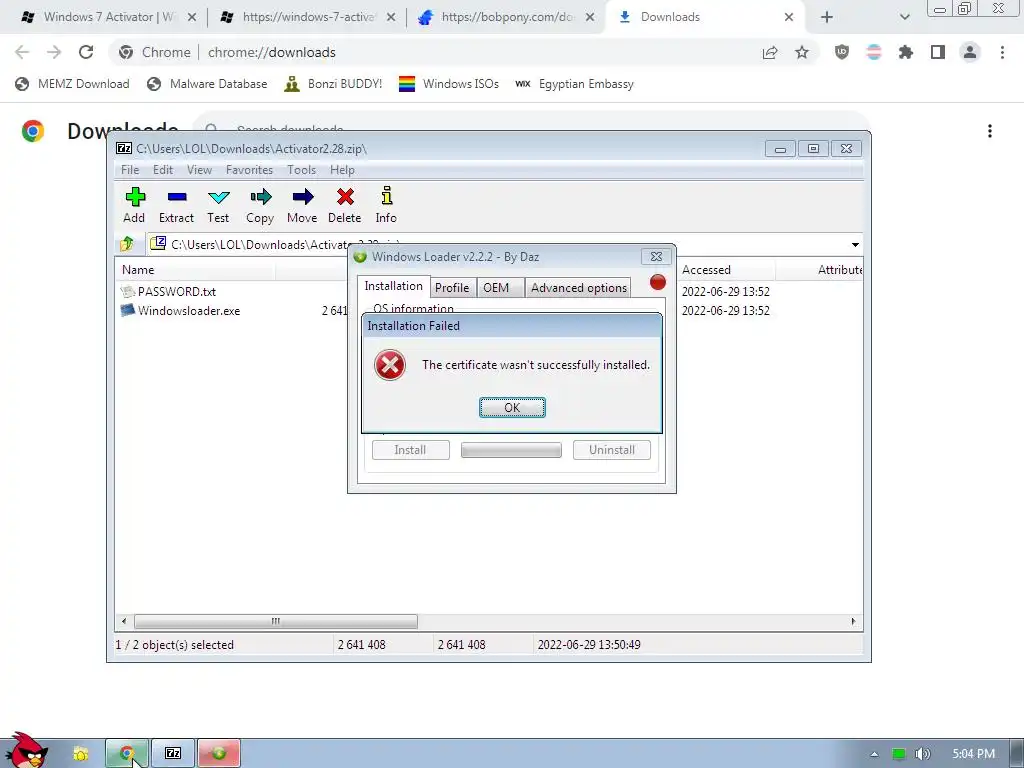The height and width of the screenshot is (768, 1024).
Task: Click the left scroll arrow in 7-Zip
Action: (x=125, y=621)
